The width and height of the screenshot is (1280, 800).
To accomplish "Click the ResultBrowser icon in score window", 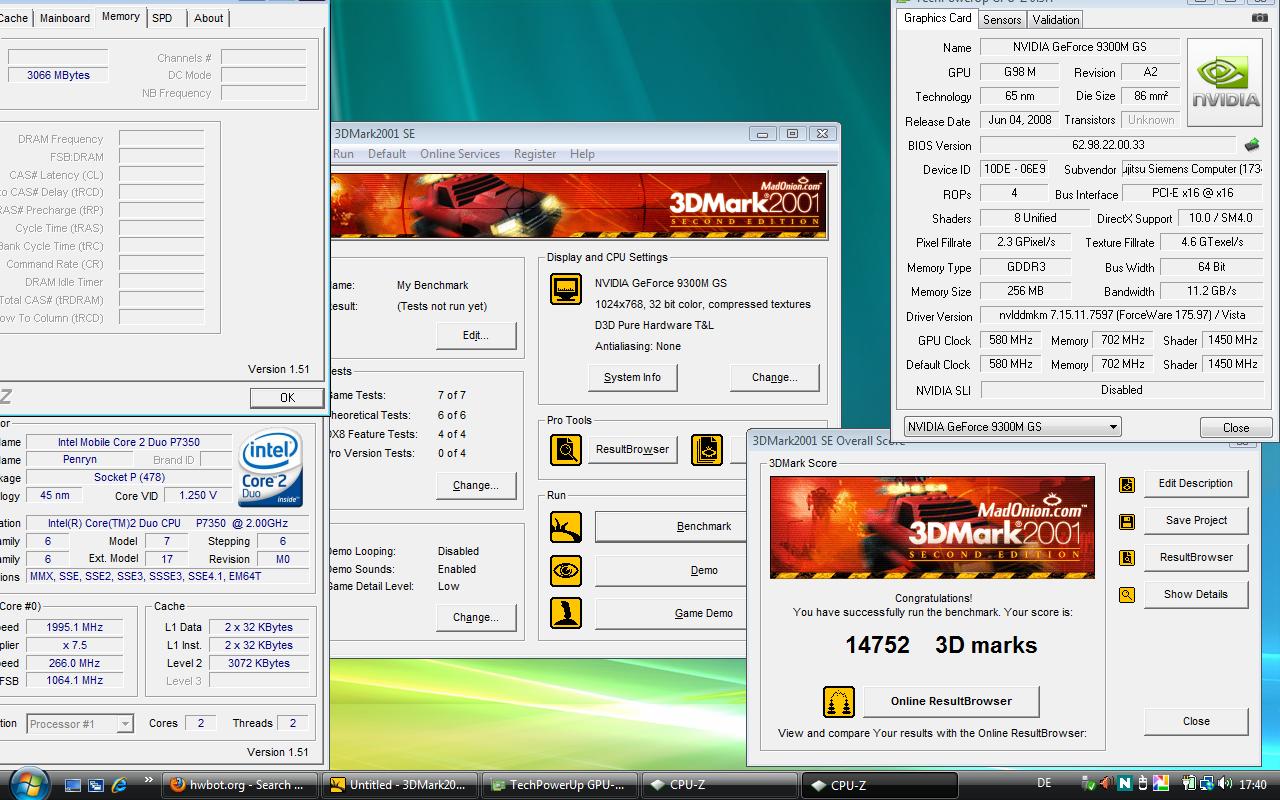I will pos(1127,558).
